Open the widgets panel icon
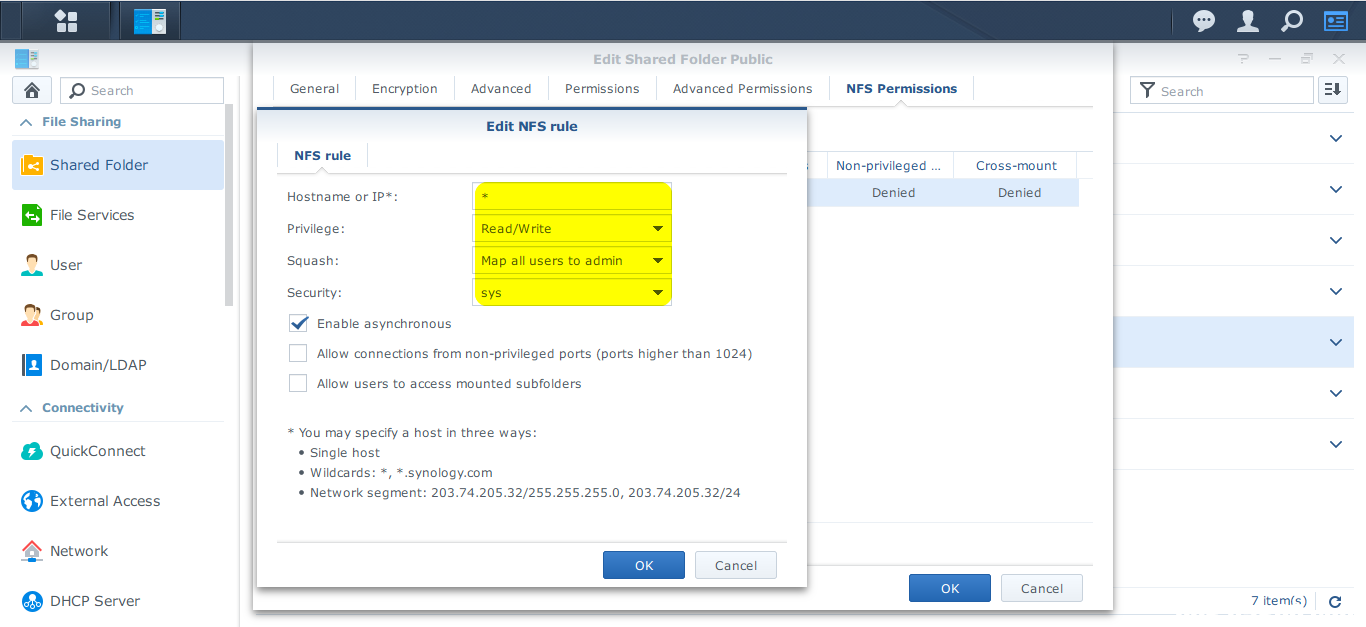This screenshot has height=627, width=1366. pyautogui.click(x=1335, y=20)
